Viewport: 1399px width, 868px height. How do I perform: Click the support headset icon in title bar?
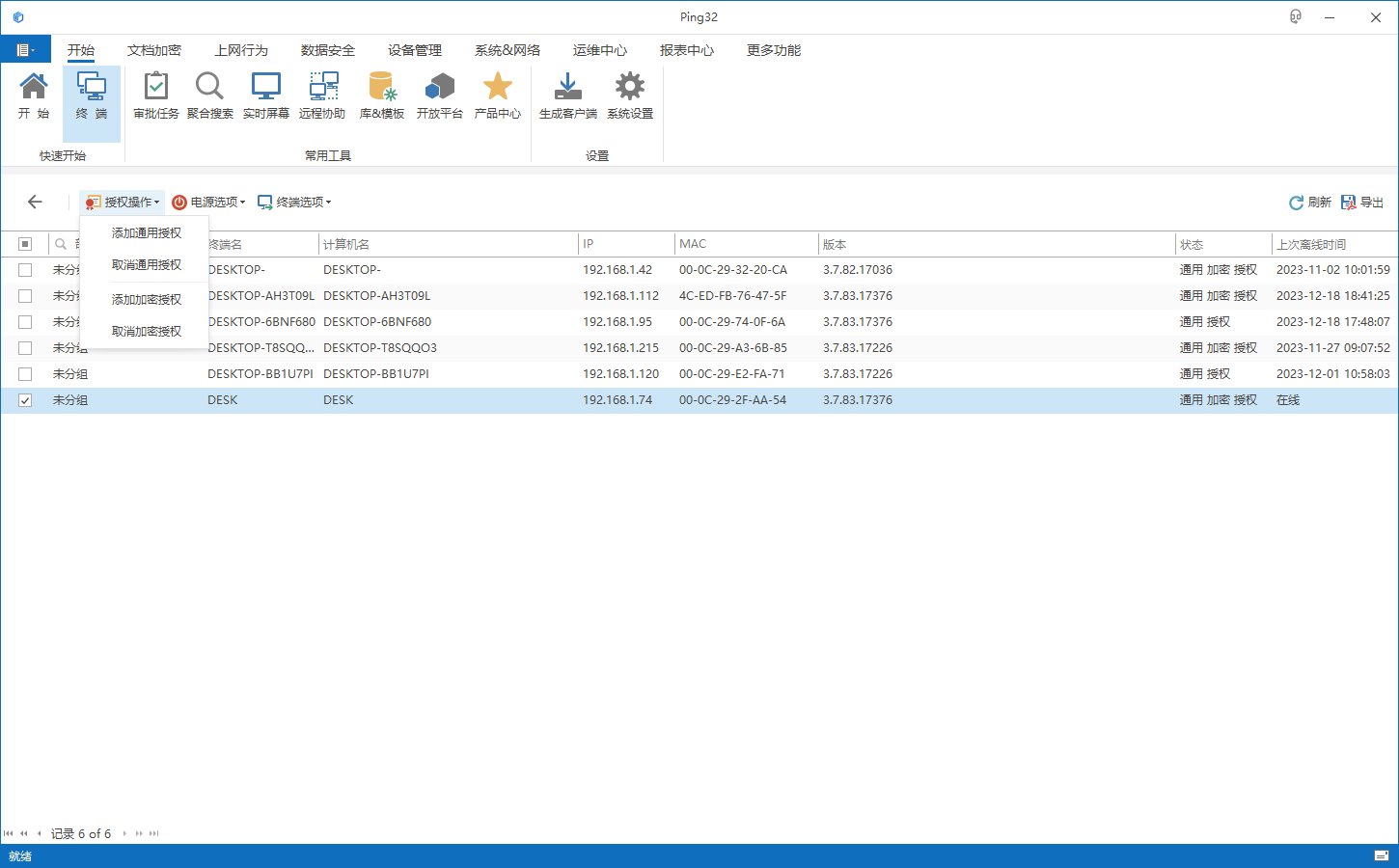1296,16
